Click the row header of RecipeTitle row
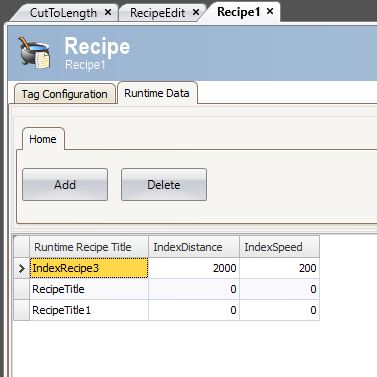Screen dimensions: 377x377 click(22, 289)
